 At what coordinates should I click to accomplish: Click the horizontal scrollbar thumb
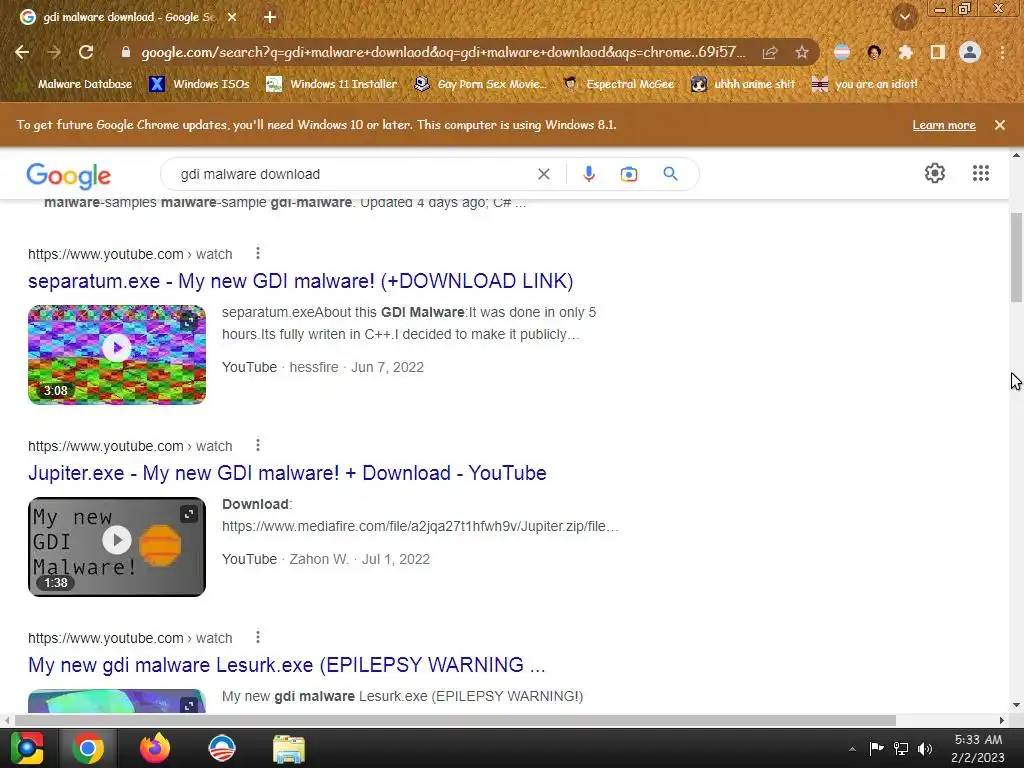455,720
